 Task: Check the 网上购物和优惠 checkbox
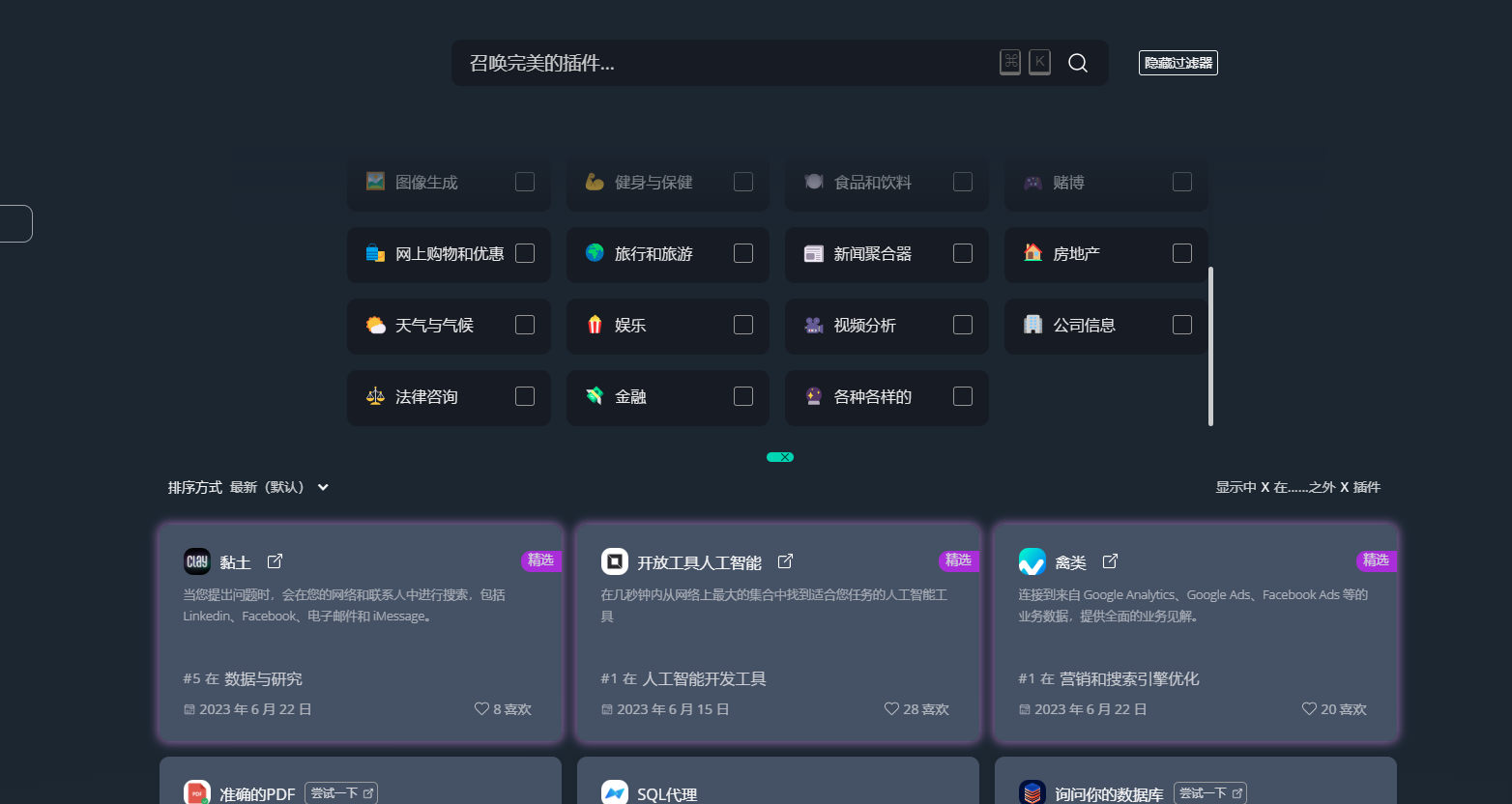pos(525,253)
